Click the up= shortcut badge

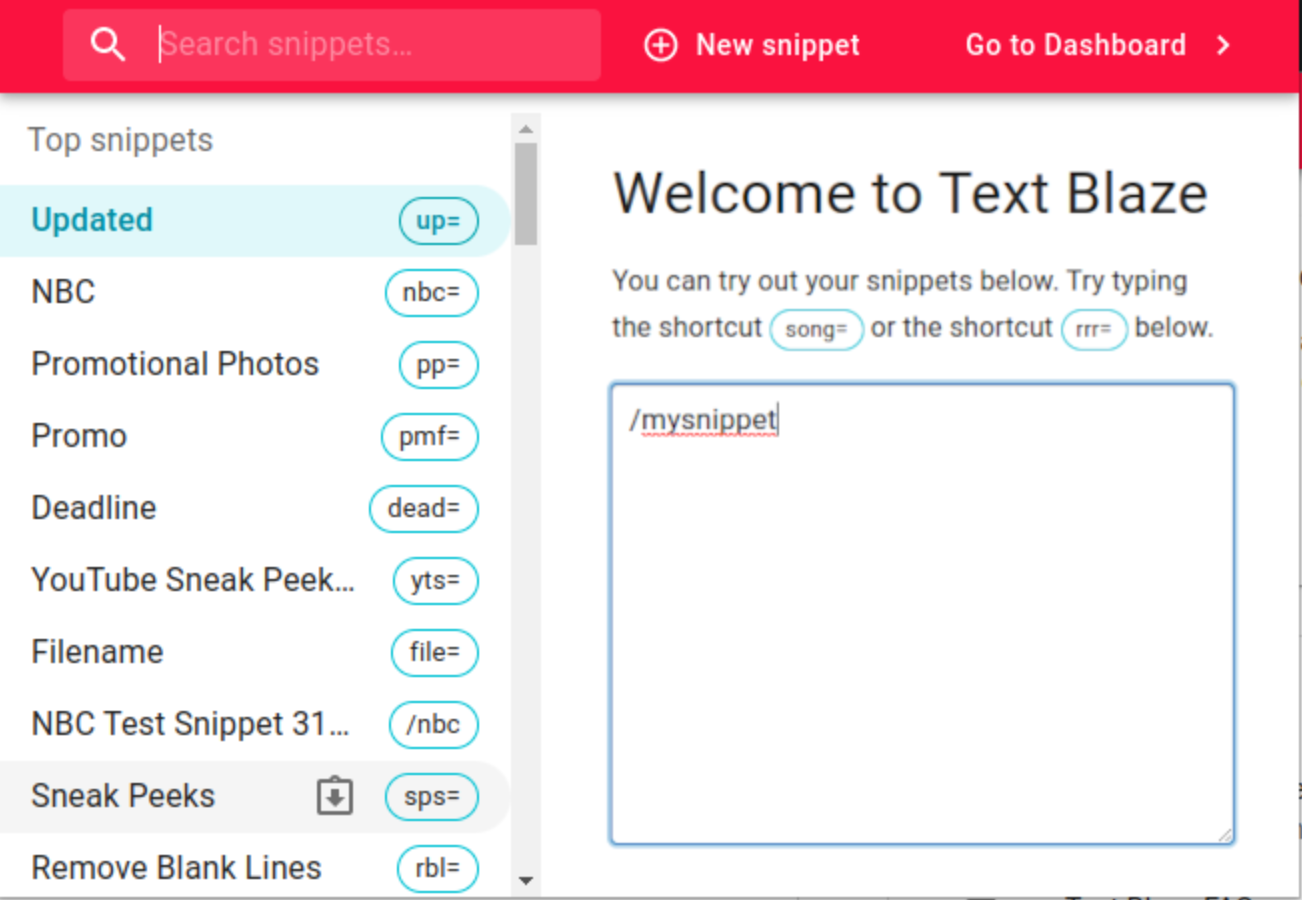[x=438, y=221]
